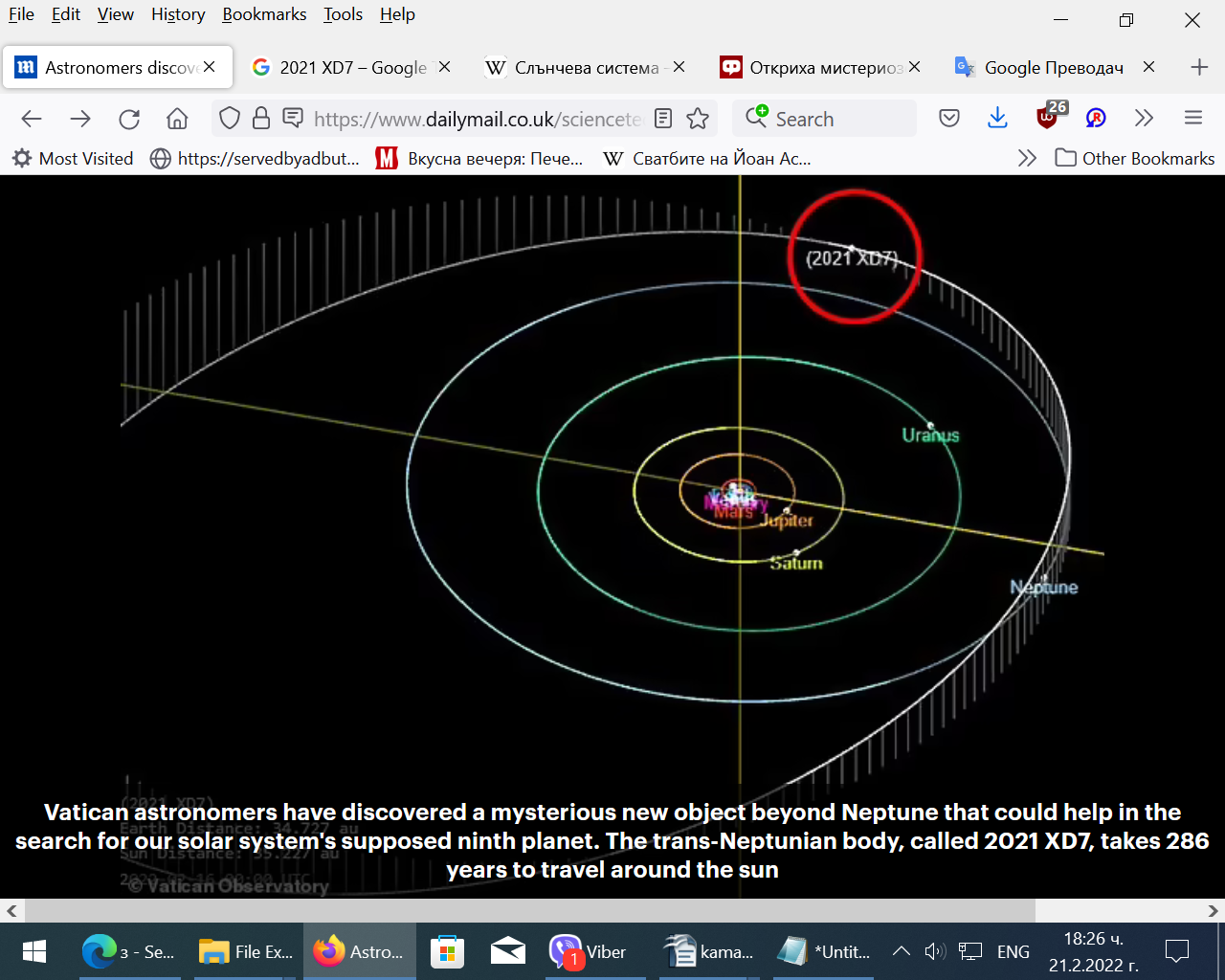The width and height of the screenshot is (1225, 980).
Task: Go to the Firefox home page
Action: [177, 119]
